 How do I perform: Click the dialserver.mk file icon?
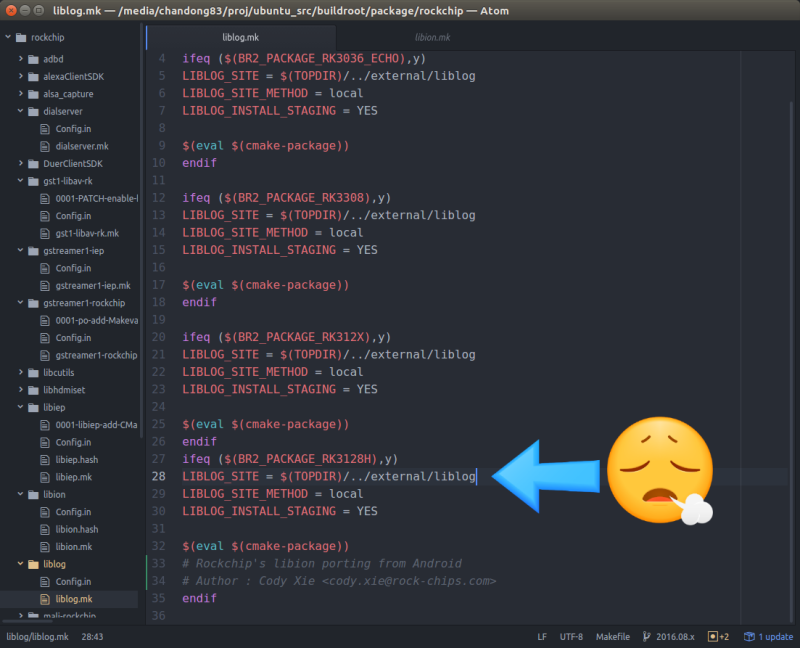pyautogui.click(x=45, y=146)
